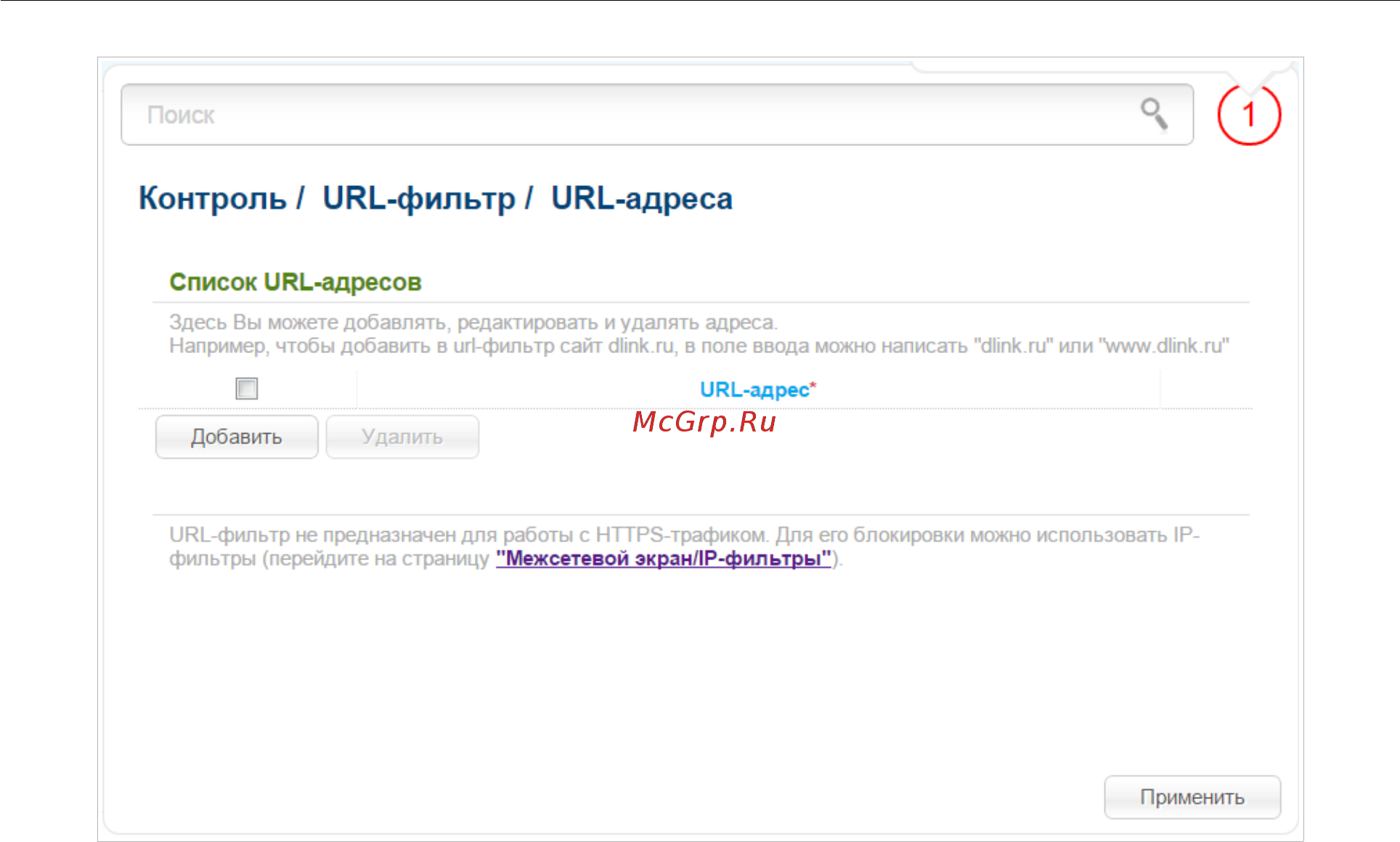Viewport: 1400px width, 842px height.
Task: Open the notification counter showing 1
Action: pyautogui.click(x=1249, y=115)
